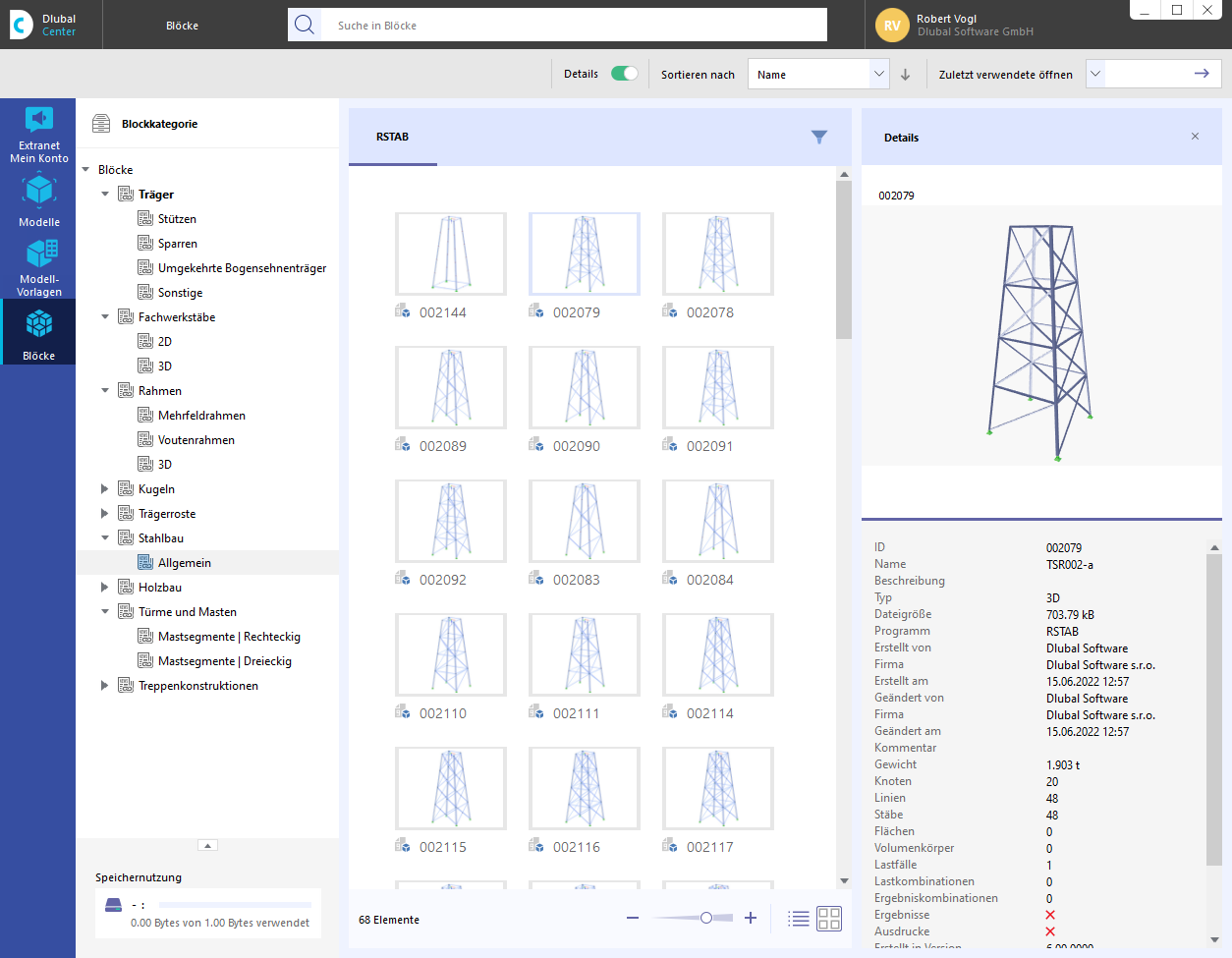Switch to grid thumbnail view icon
The width and height of the screenshot is (1232, 958).
(829, 919)
